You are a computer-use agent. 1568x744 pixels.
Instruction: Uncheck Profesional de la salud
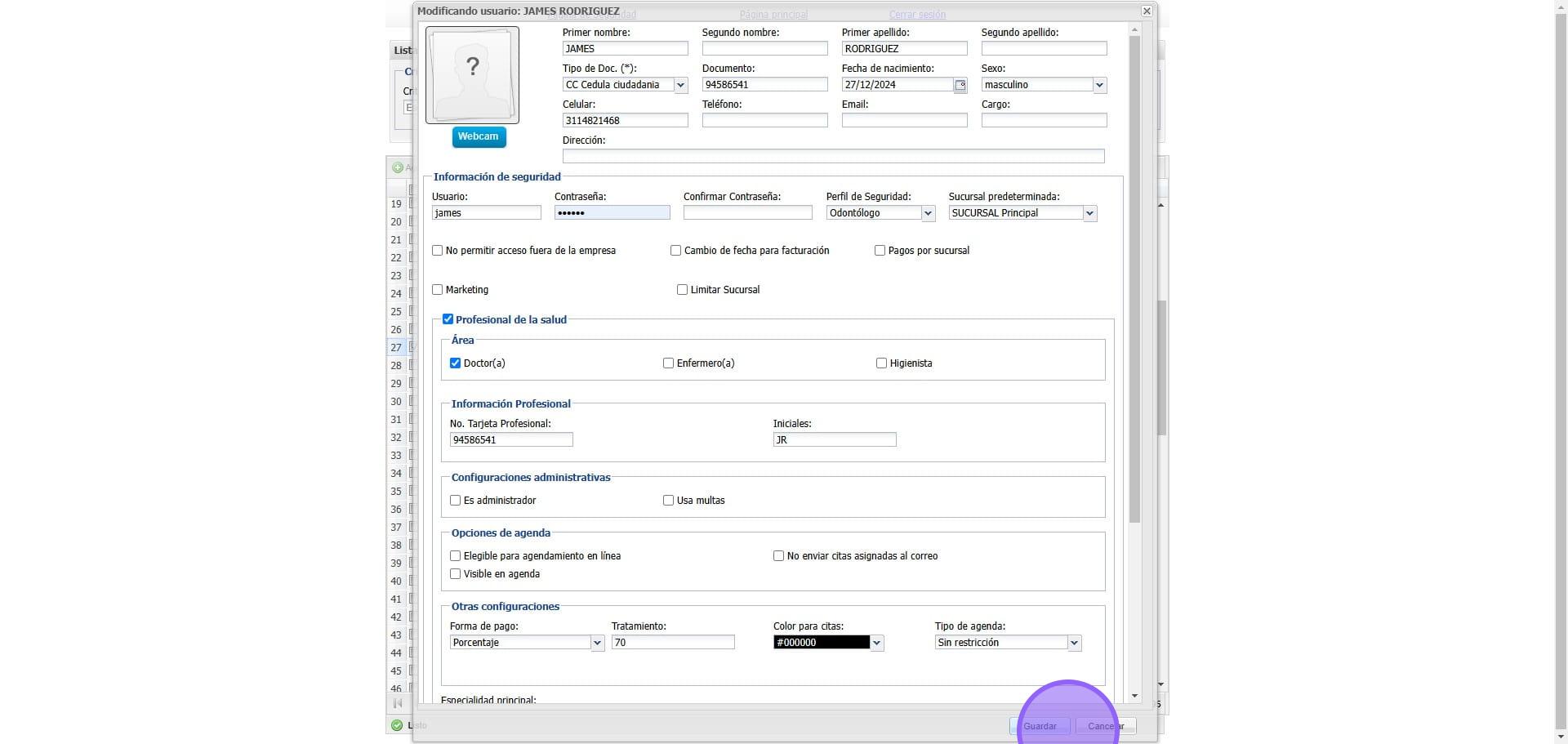pos(448,319)
